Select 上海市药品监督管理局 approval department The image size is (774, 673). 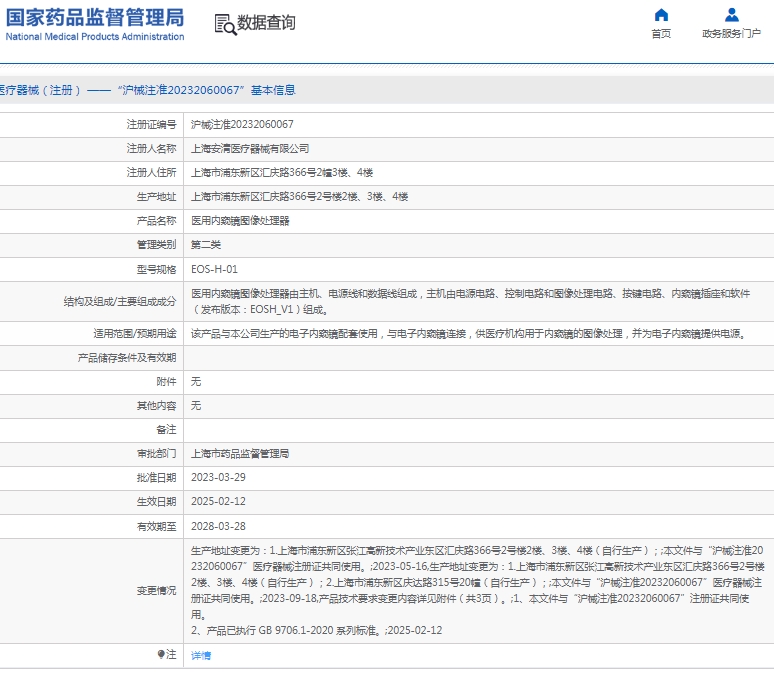tap(240, 453)
